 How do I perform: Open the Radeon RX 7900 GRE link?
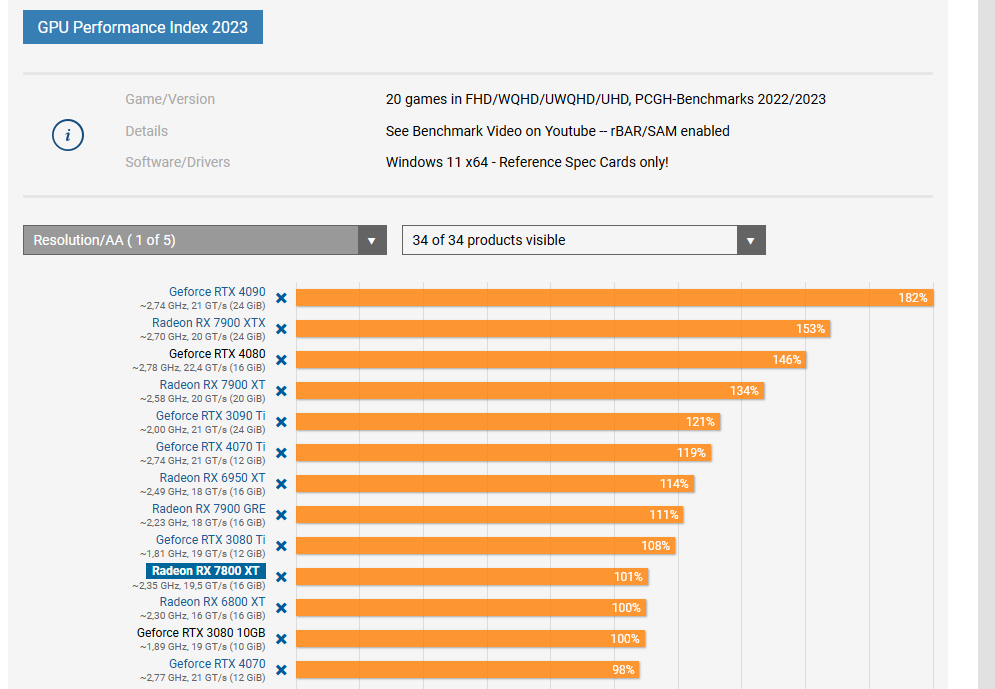pos(209,509)
